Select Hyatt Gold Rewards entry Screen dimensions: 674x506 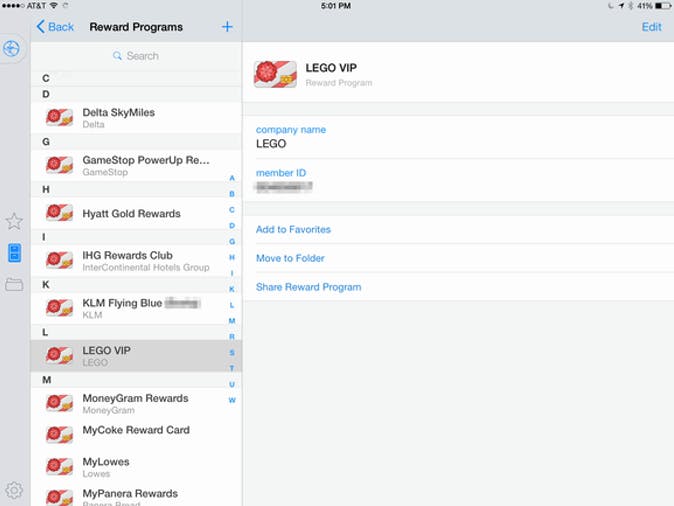click(x=136, y=213)
